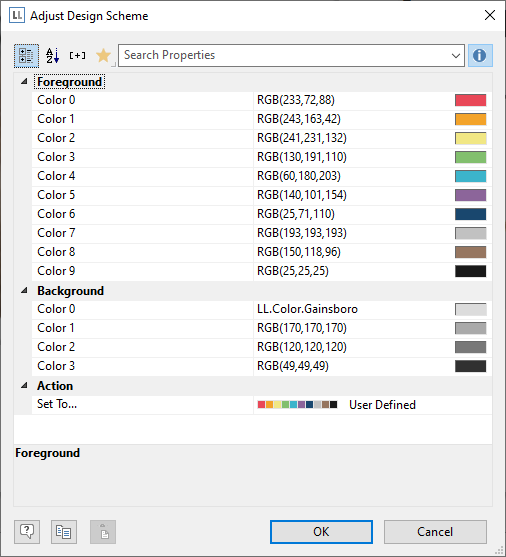Click the red Foreground Color 0 swatch
The width and height of the screenshot is (506, 557).
tap(470, 100)
